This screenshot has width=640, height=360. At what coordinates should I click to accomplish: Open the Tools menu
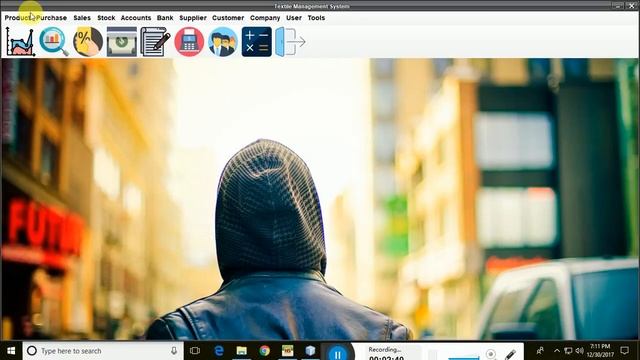316,18
